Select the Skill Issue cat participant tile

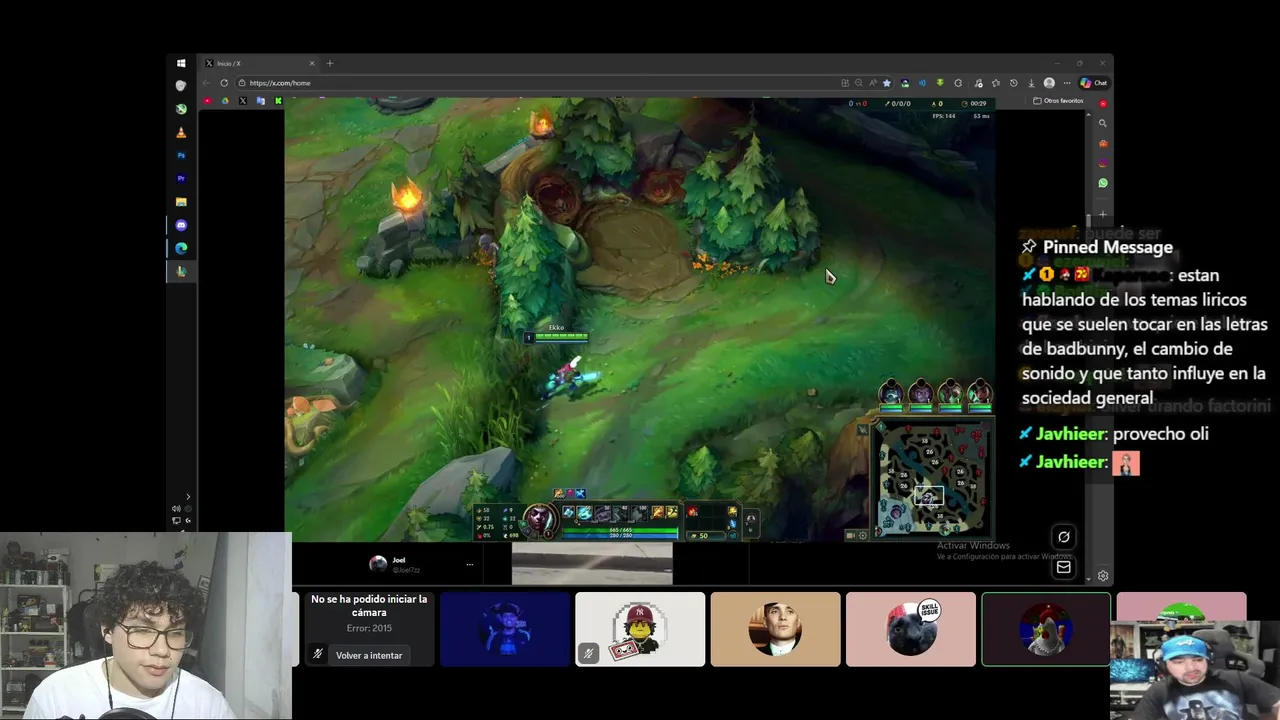(911, 629)
